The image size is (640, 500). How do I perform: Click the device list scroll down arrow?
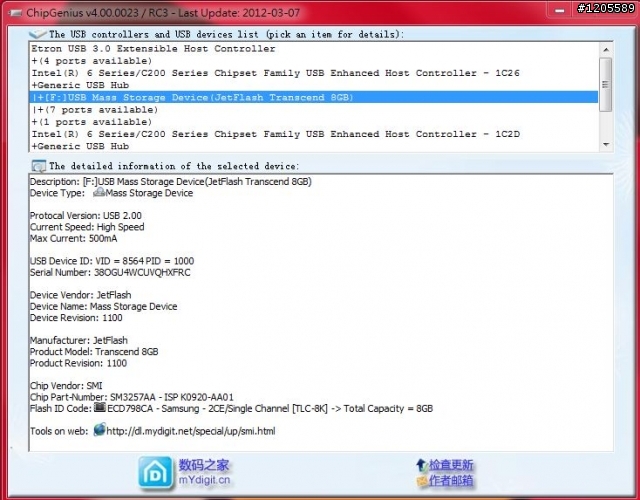[606, 144]
